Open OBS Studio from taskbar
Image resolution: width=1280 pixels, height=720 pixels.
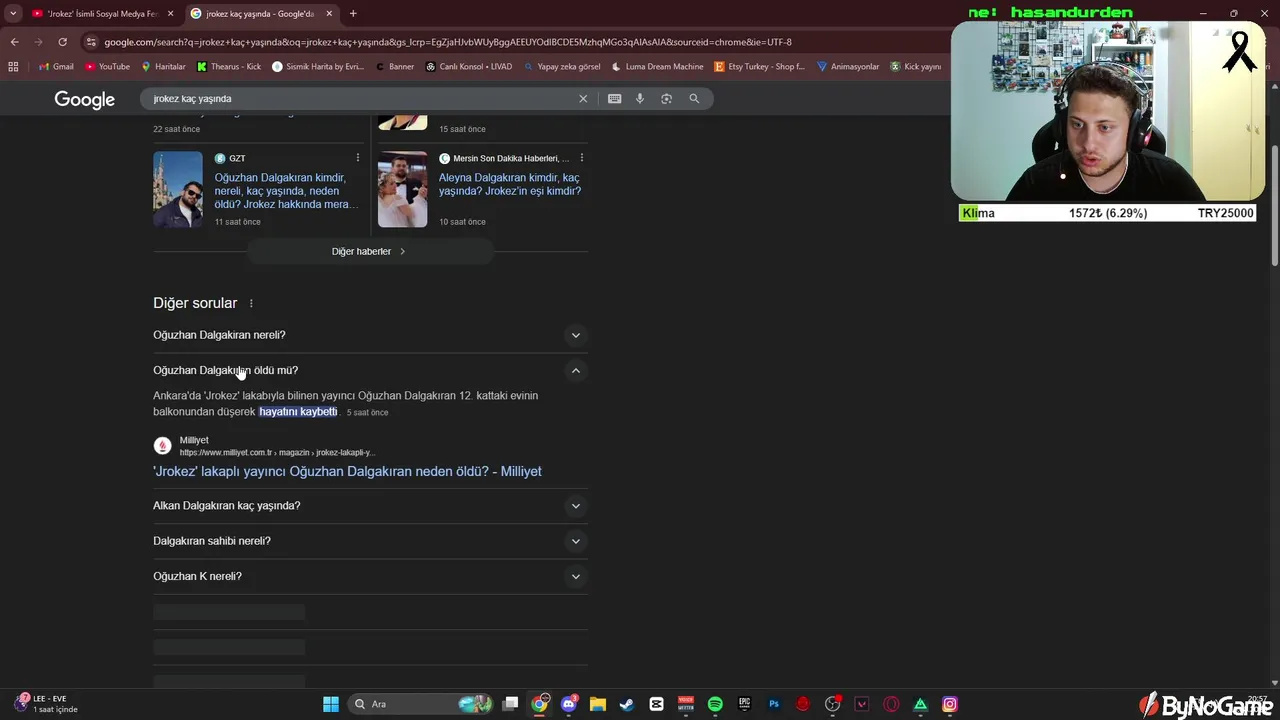click(832, 704)
